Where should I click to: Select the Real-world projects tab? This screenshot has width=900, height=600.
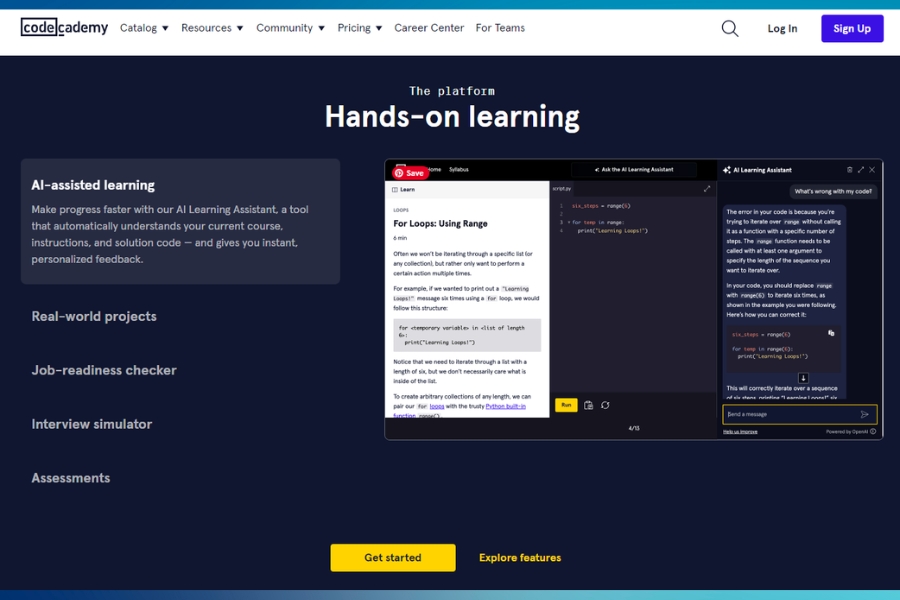(94, 316)
